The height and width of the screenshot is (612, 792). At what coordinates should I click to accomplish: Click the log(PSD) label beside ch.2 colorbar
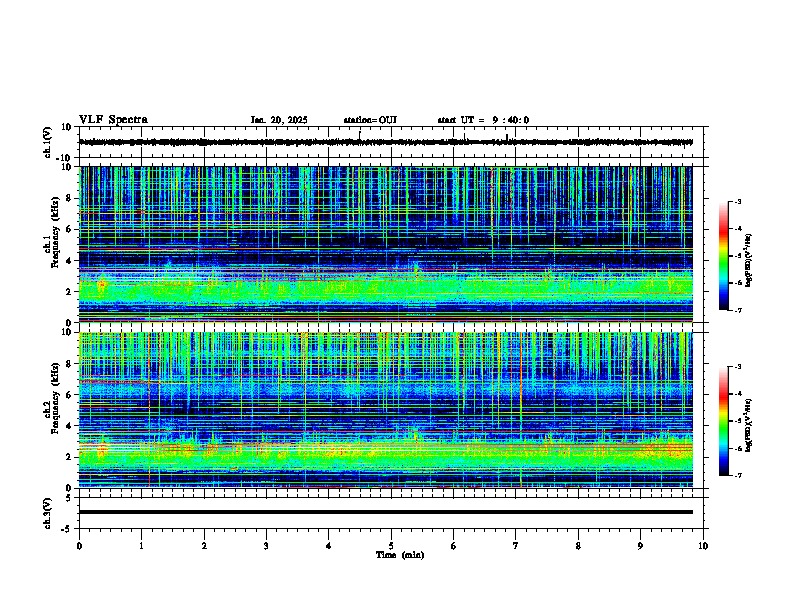749,425
